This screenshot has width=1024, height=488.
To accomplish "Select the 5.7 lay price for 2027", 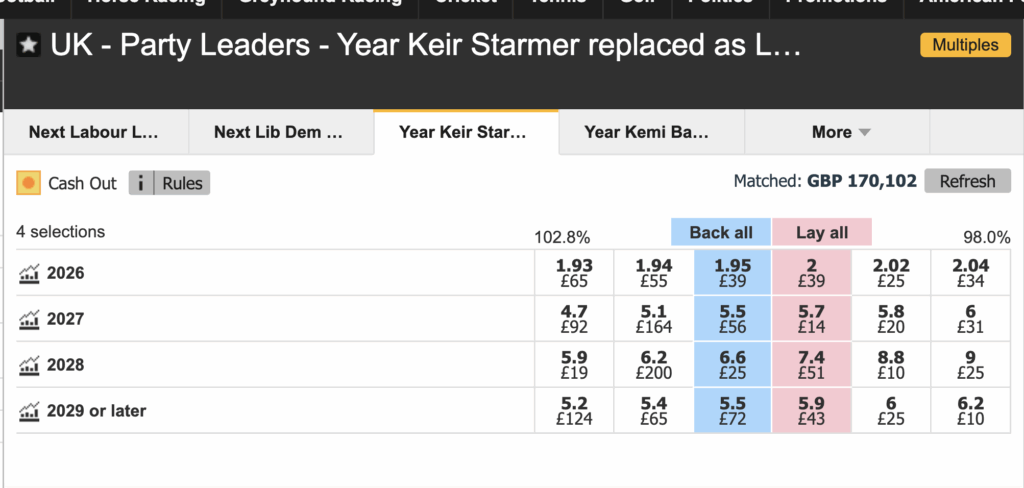I will click(x=811, y=319).
